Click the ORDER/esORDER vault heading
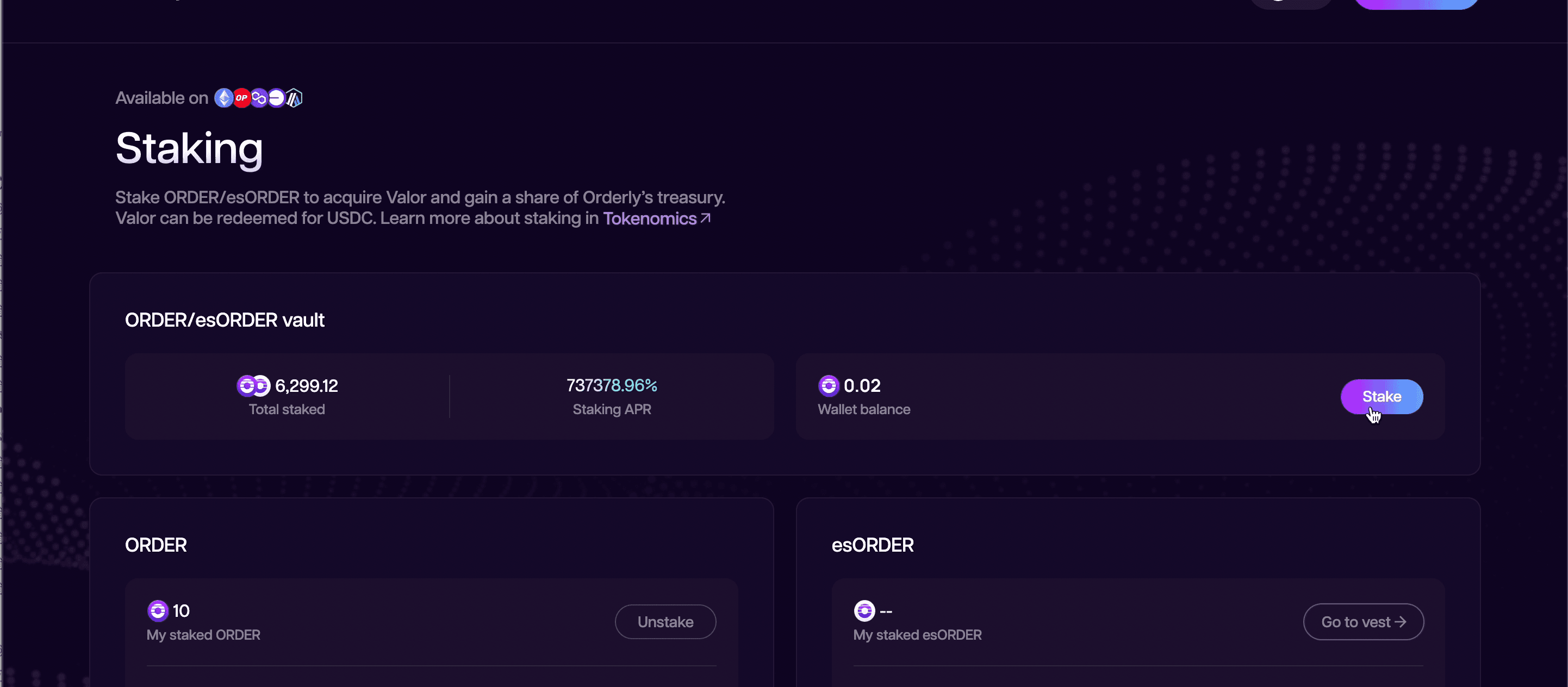 pyautogui.click(x=225, y=320)
